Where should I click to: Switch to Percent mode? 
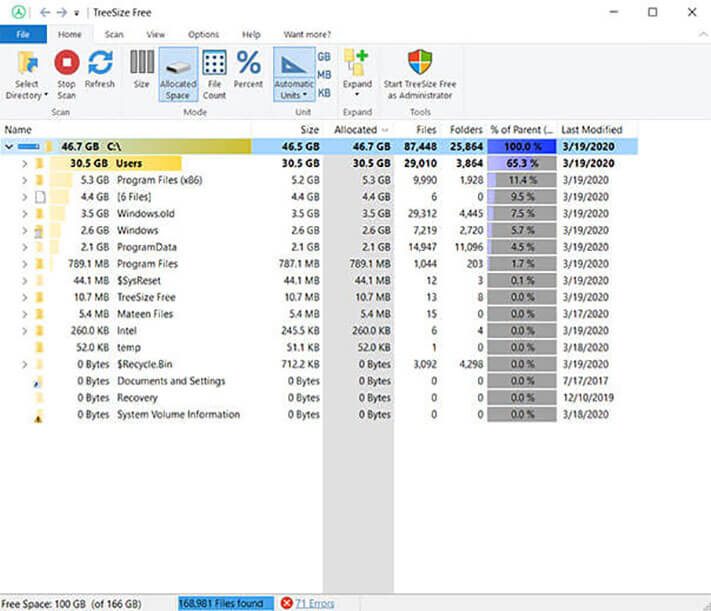coord(248,70)
